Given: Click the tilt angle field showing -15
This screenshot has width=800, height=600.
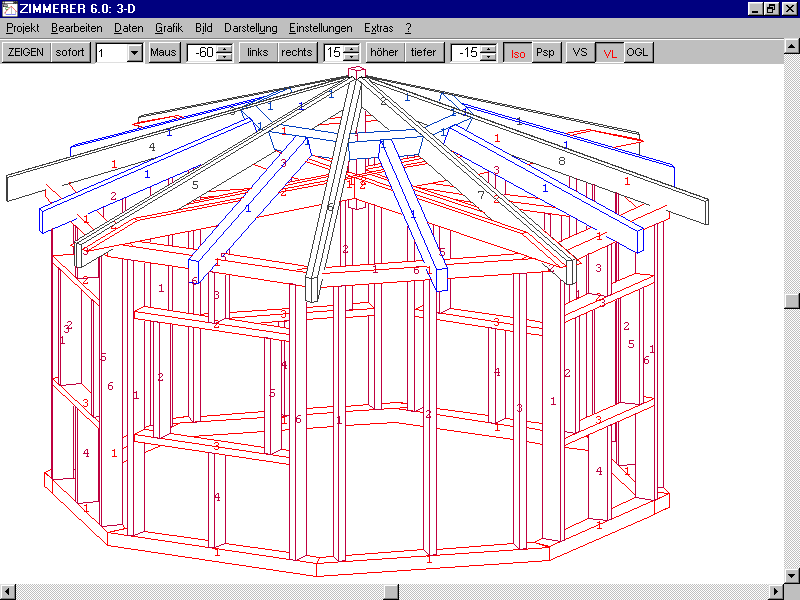Looking at the screenshot, I should point(465,53).
